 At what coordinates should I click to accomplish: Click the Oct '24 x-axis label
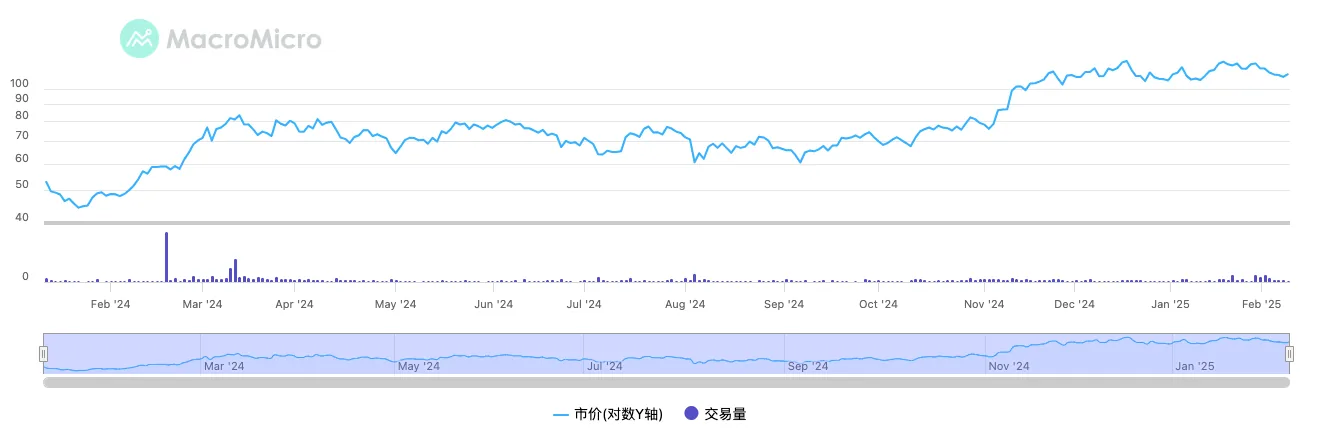(x=878, y=304)
